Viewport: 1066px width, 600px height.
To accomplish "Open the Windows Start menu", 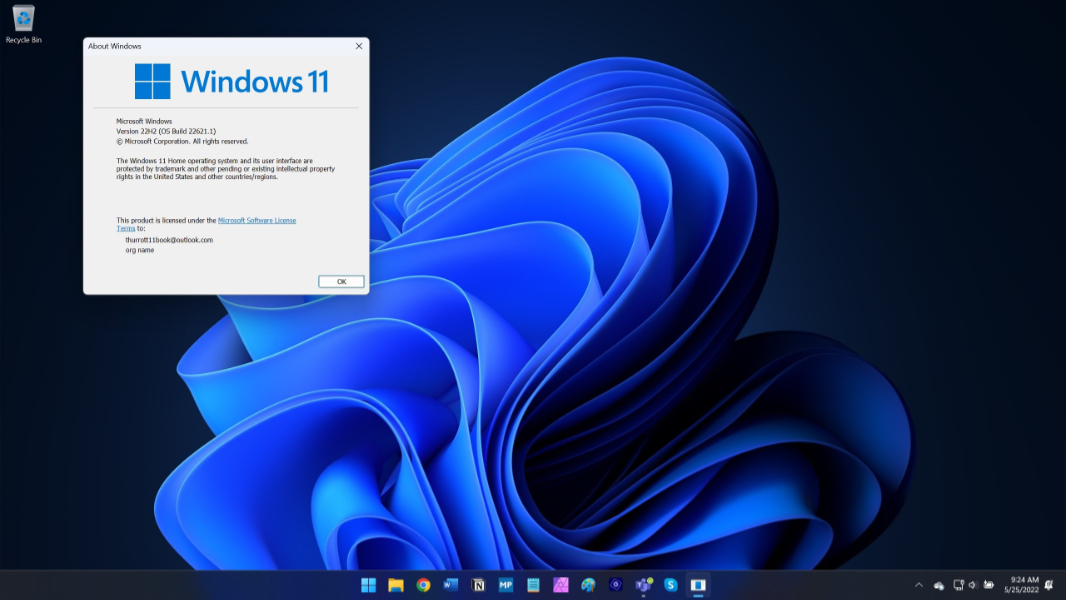I will click(x=369, y=585).
